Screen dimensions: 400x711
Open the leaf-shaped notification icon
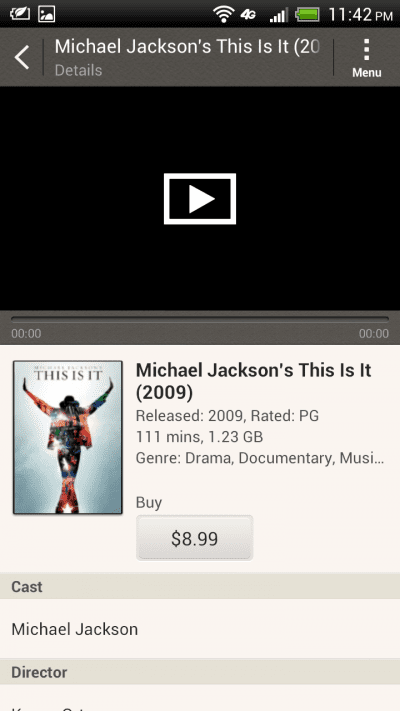pos(20,14)
